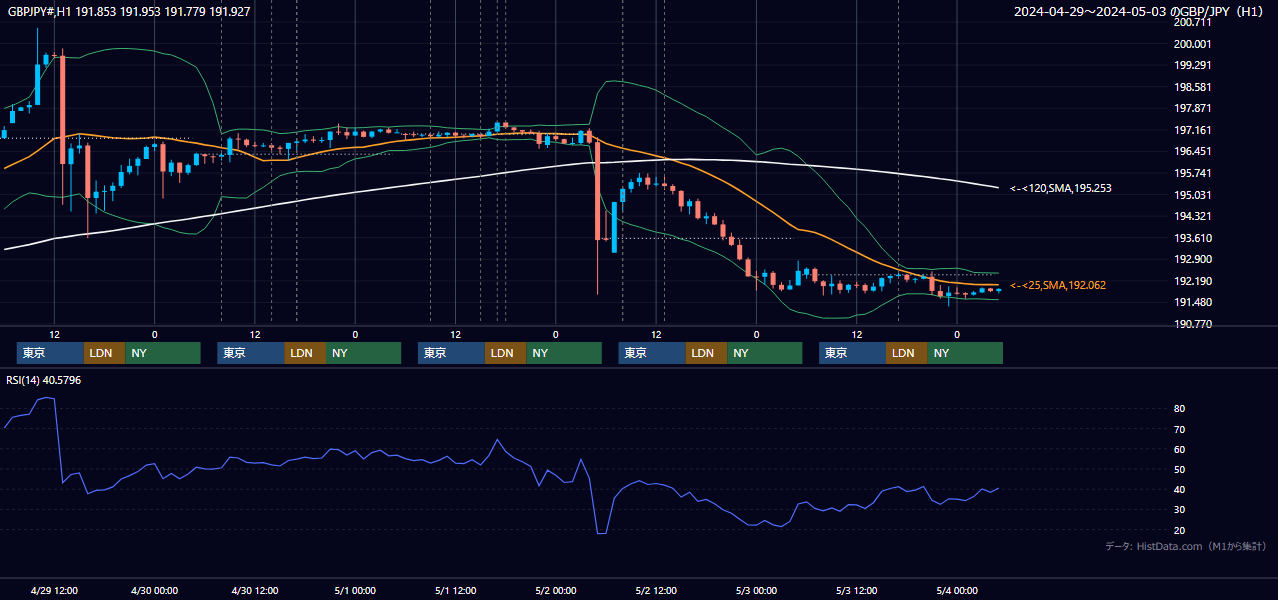This screenshot has width=1278, height=600.
Task: Click price level 200.001 on axis
Action: (x=1192, y=44)
